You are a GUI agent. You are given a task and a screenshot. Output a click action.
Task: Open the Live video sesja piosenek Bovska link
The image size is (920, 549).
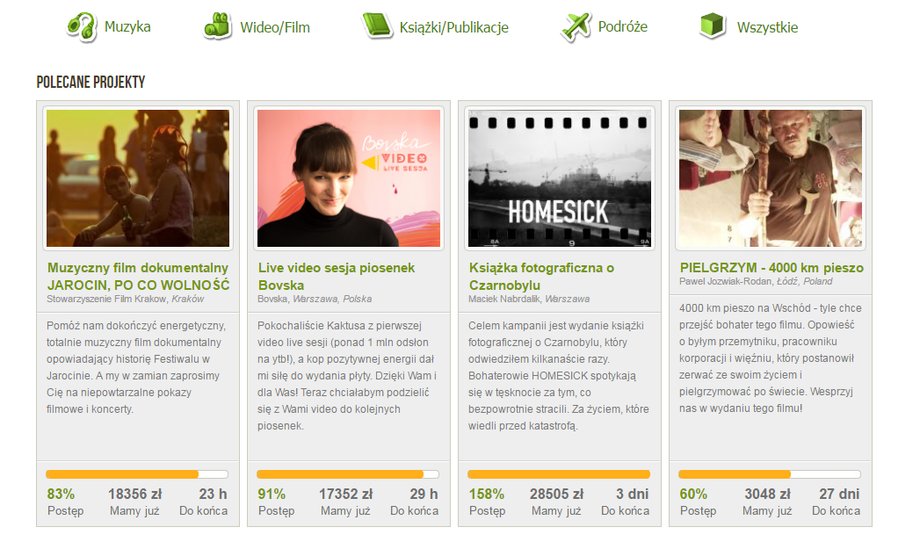336,276
